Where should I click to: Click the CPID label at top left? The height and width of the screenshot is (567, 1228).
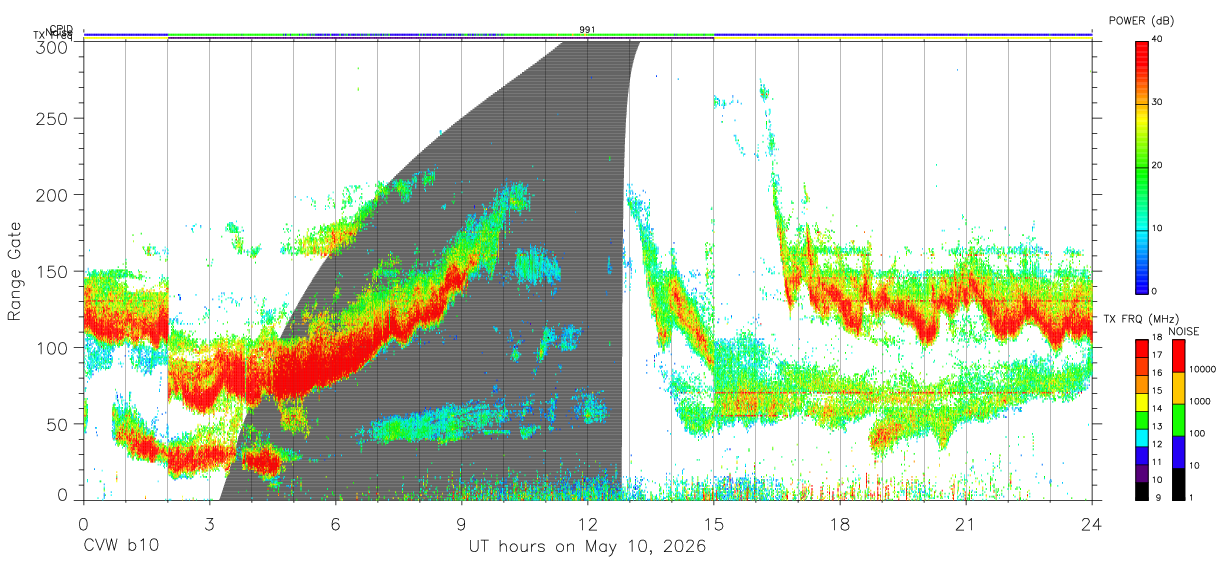coord(61,30)
